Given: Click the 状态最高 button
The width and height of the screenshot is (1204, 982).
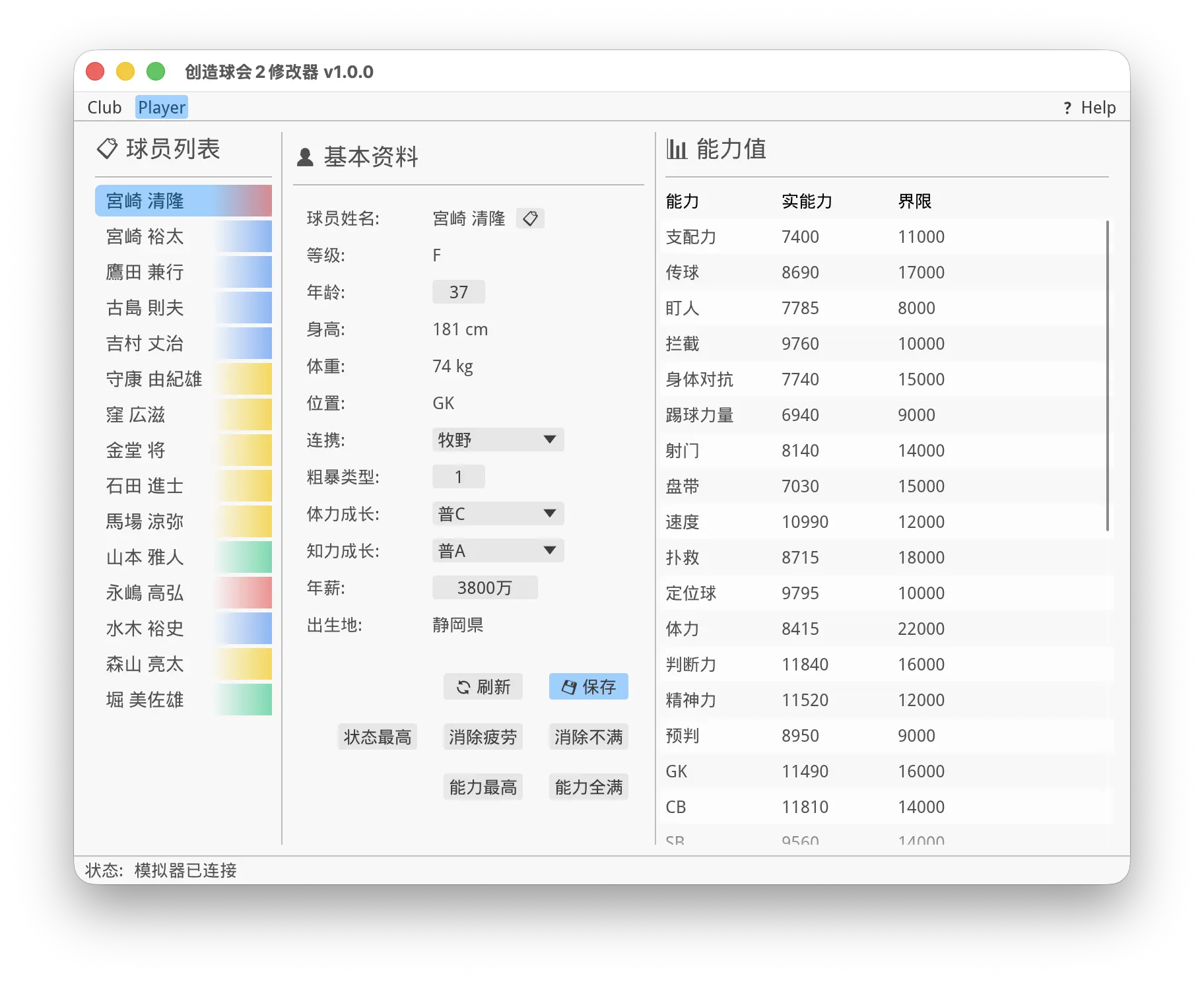Looking at the screenshot, I should pyautogui.click(x=378, y=736).
